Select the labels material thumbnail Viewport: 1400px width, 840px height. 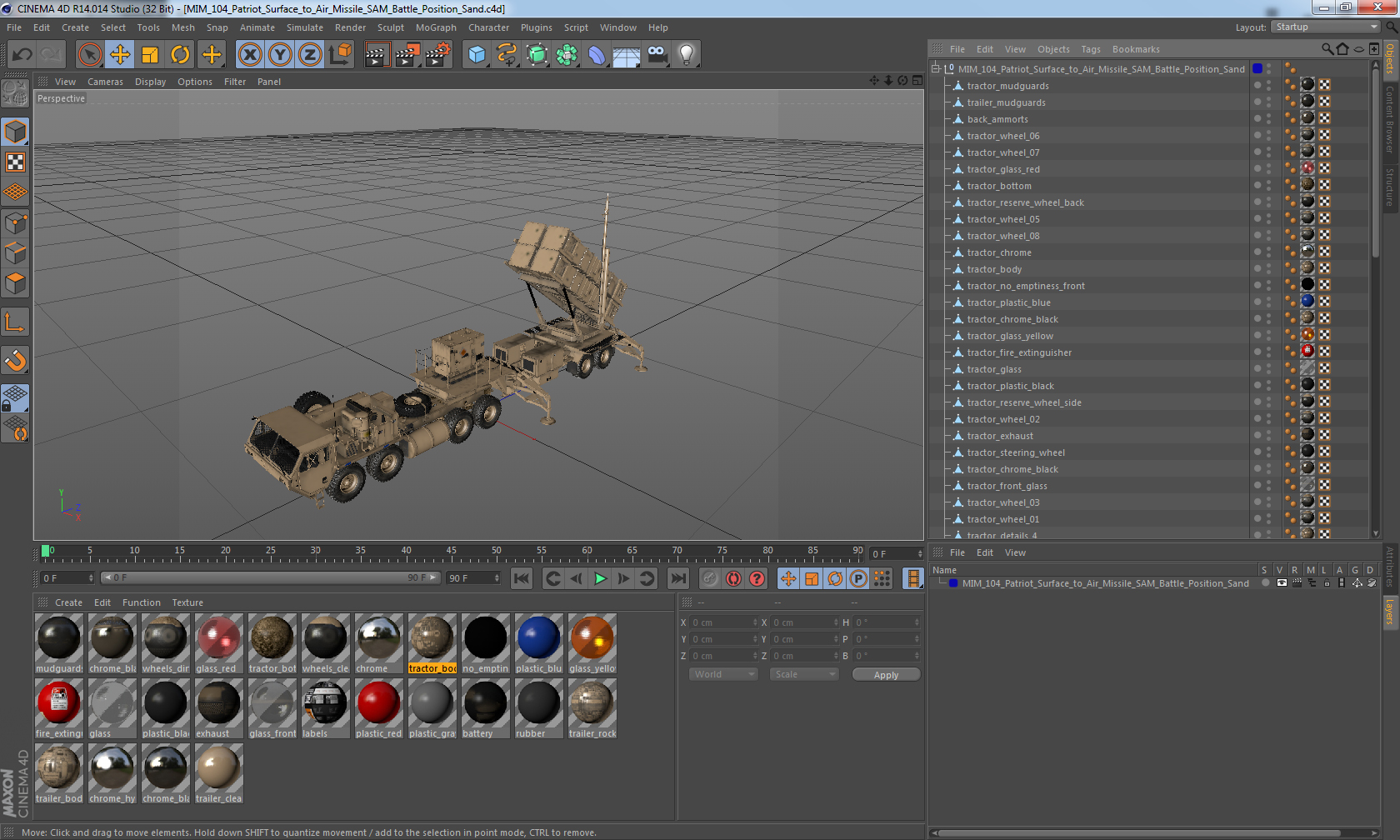(x=325, y=708)
